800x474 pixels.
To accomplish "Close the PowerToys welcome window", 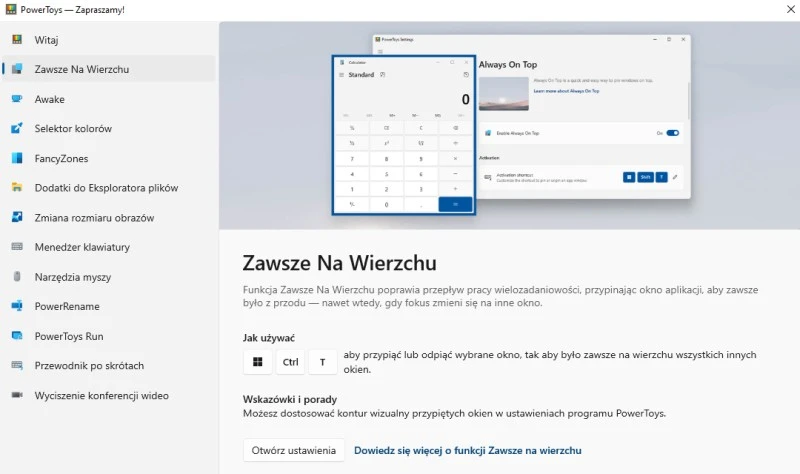I will [790, 9].
